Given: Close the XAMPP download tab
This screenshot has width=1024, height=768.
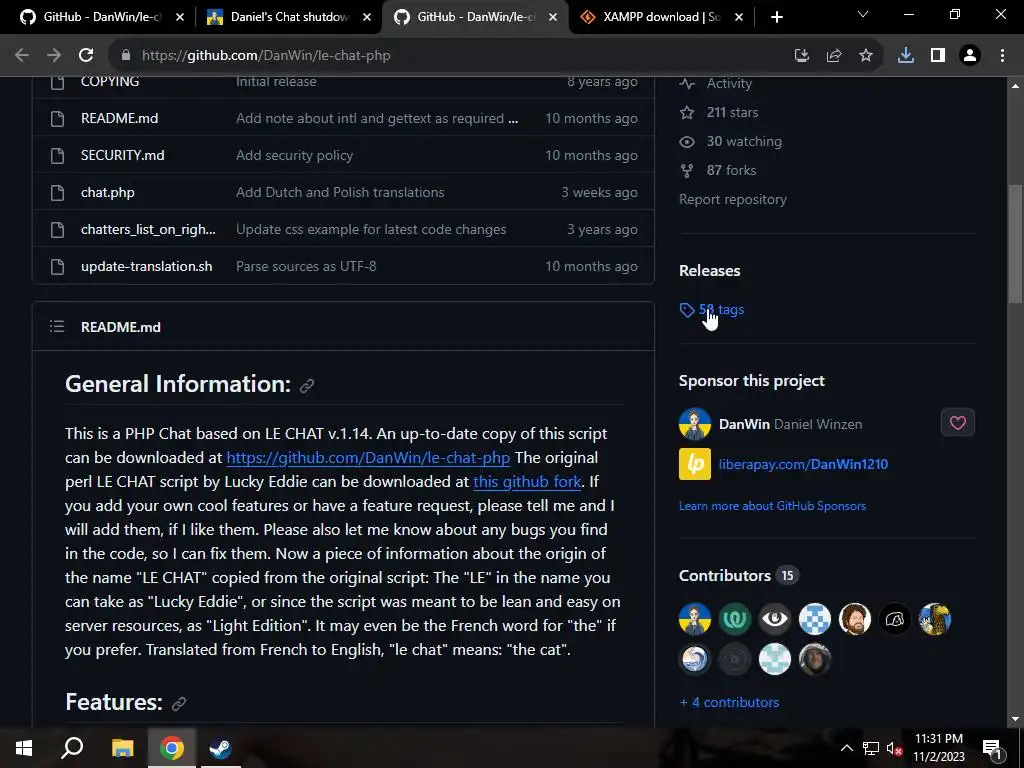Looking at the screenshot, I should point(739,17).
